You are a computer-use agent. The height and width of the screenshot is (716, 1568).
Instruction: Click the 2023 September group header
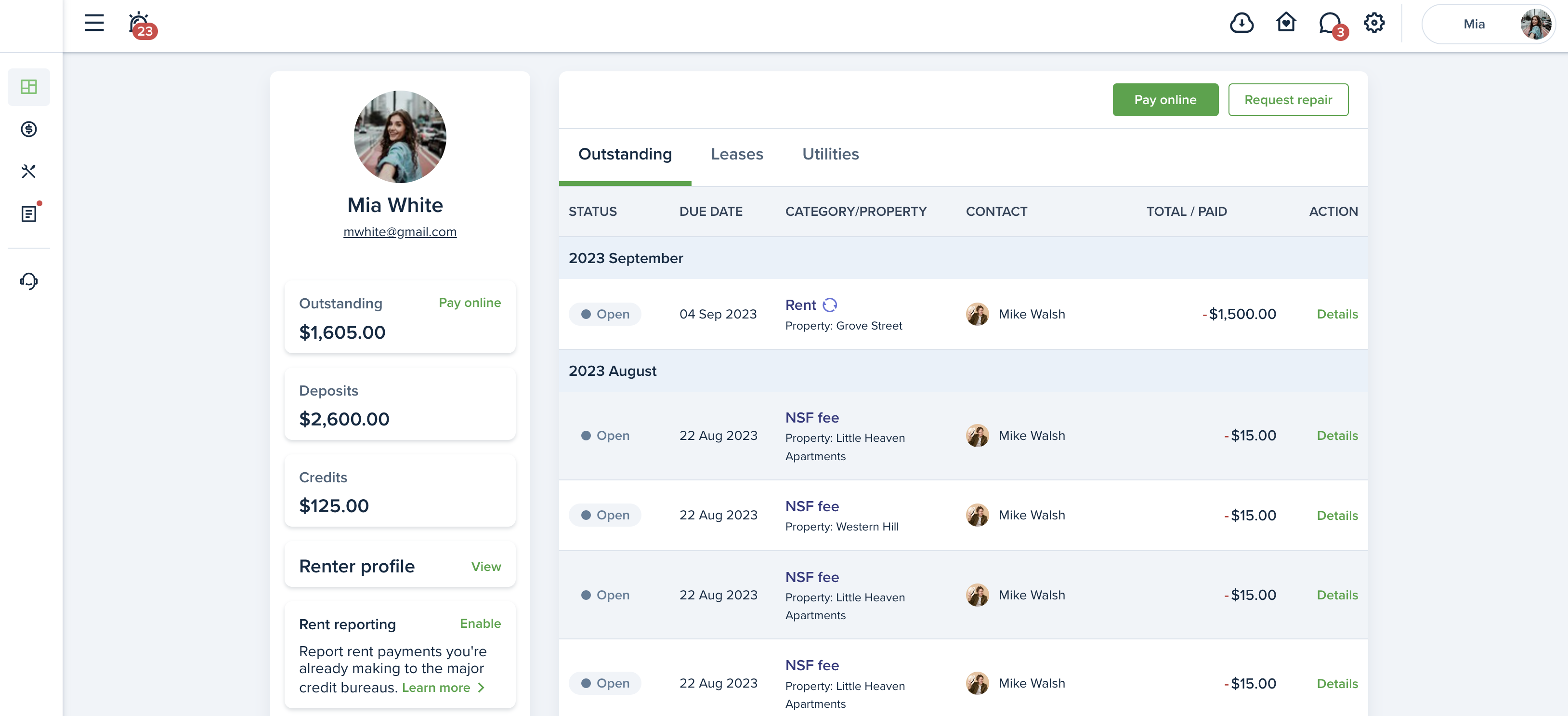click(963, 258)
